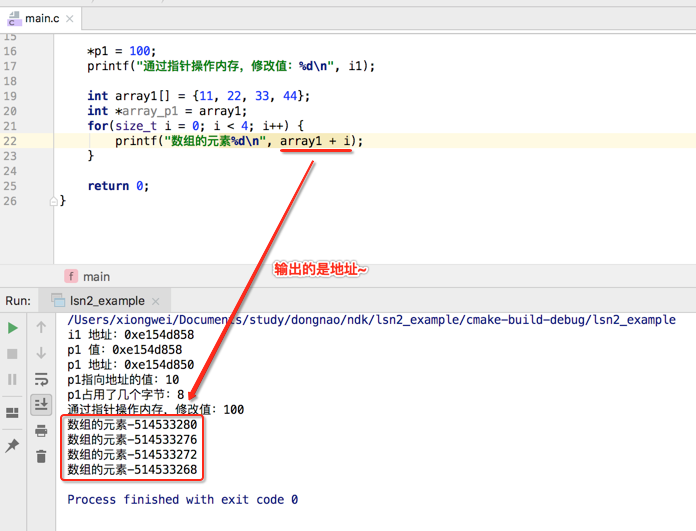Image resolution: width=696 pixels, height=531 pixels.
Task: Rerun lsn2_example with green play button
Action: (x=13, y=328)
